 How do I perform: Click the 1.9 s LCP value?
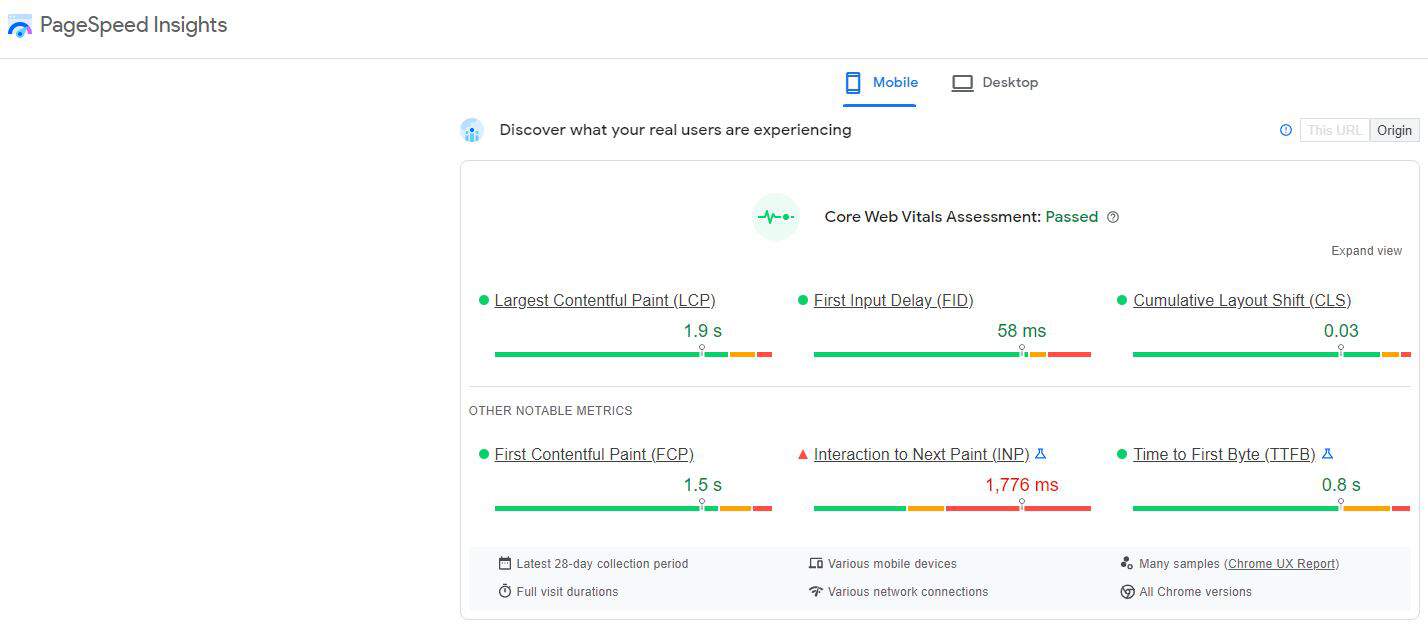point(702,331)
